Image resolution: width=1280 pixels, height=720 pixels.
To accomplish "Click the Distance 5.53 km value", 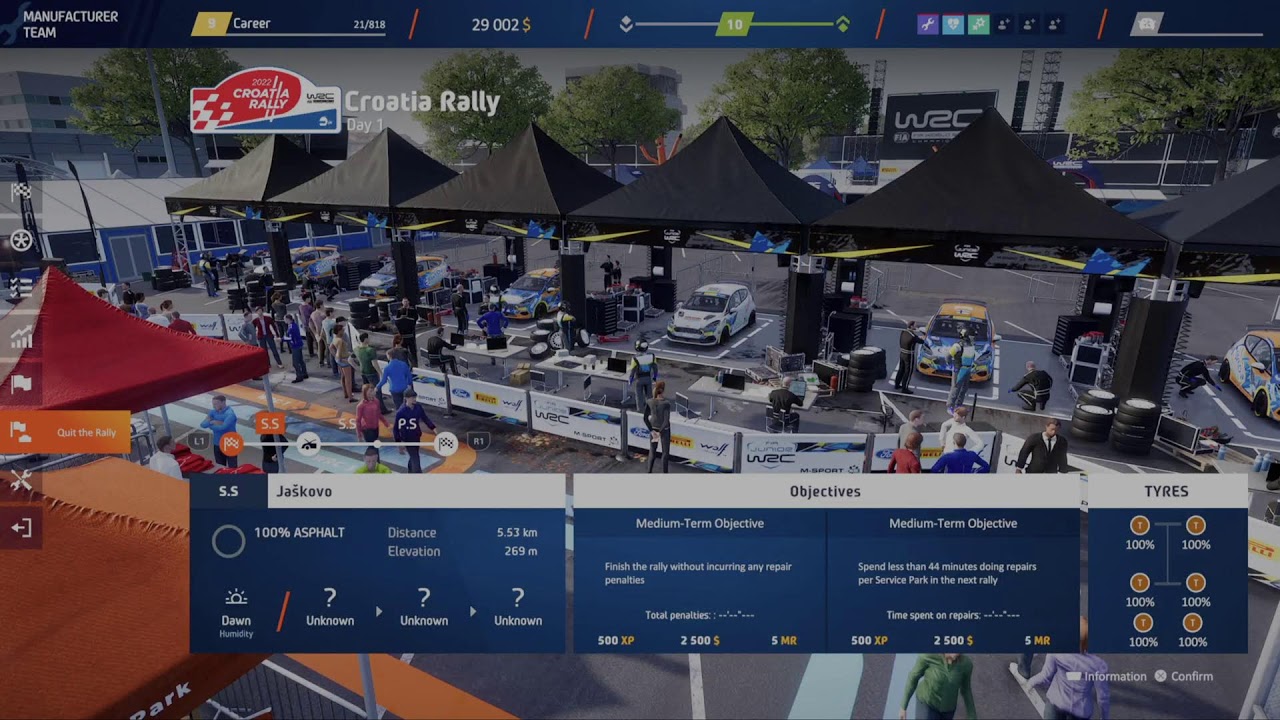I will tap(517, 533).
